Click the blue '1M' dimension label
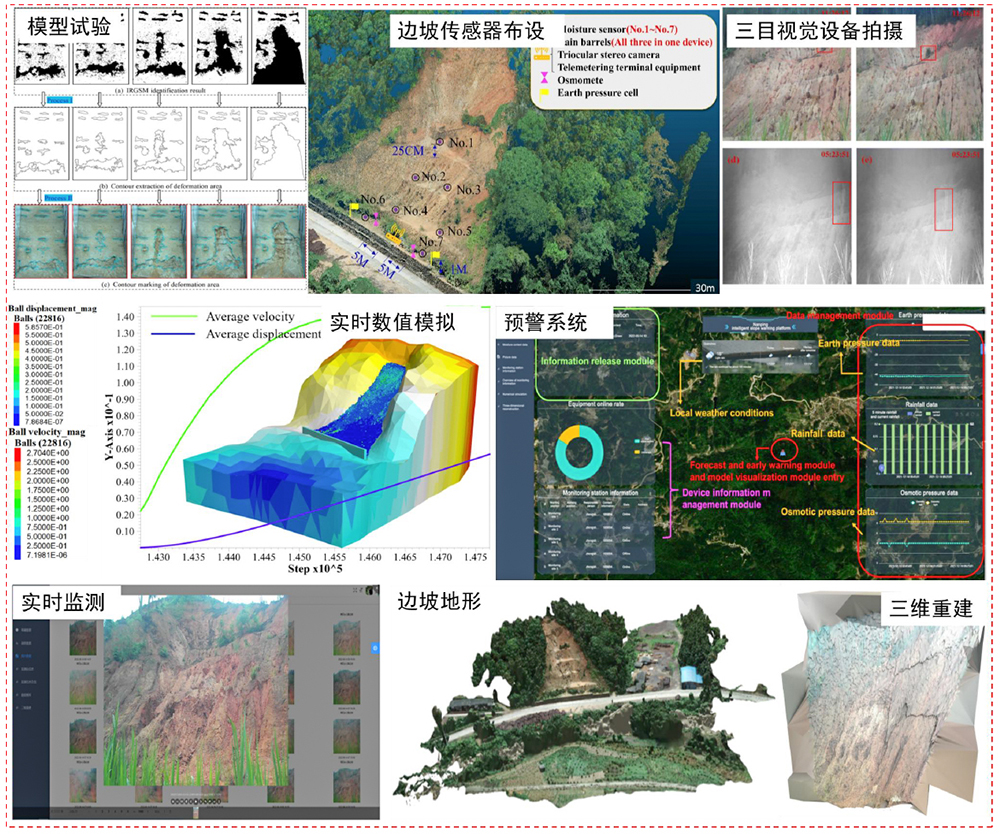The width and height of the screenshot is (1000, 834). (459, 270)
